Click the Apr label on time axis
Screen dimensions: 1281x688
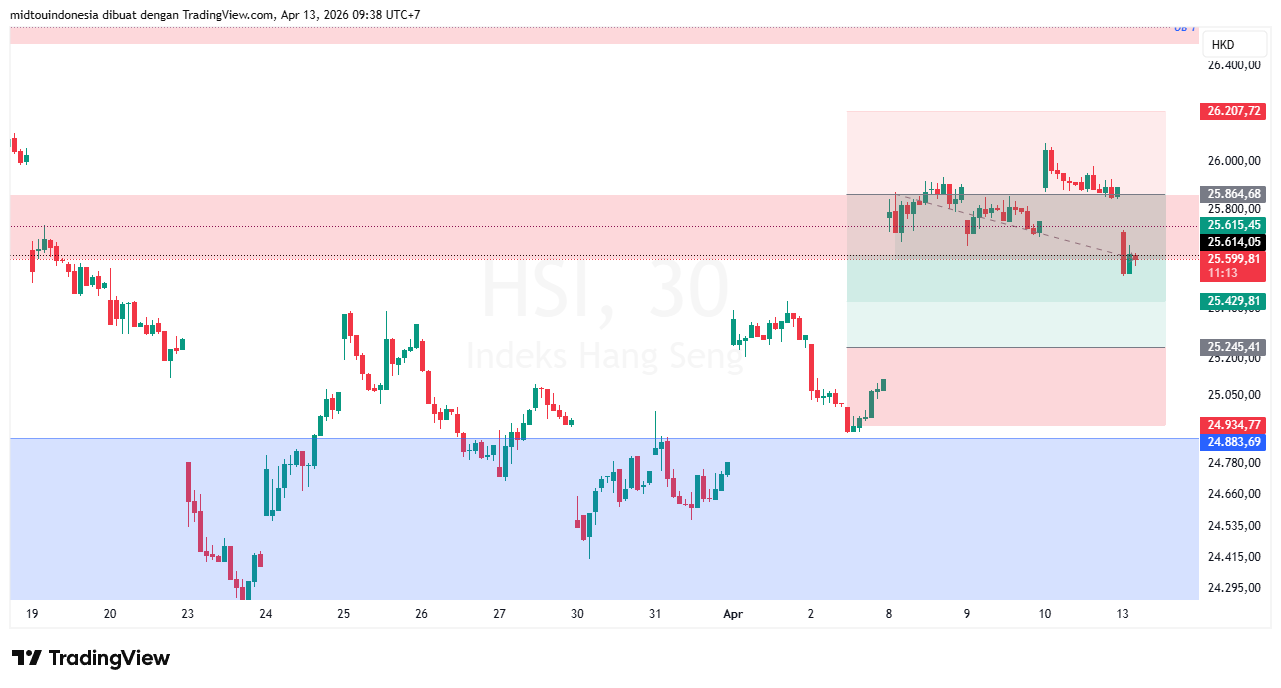(x=733, y=614)
